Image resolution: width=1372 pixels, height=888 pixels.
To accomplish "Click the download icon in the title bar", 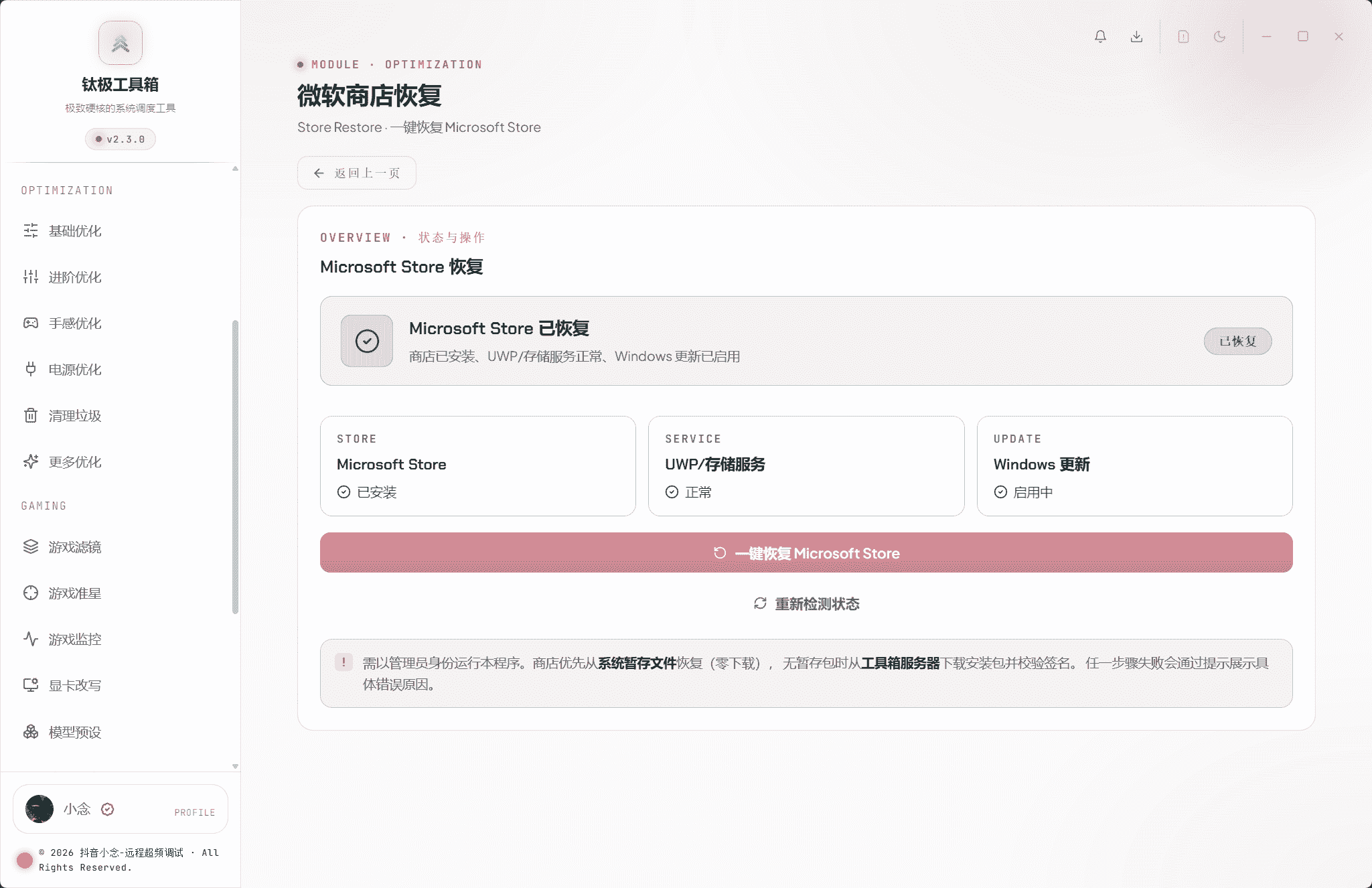I will tap(1136, 36).
